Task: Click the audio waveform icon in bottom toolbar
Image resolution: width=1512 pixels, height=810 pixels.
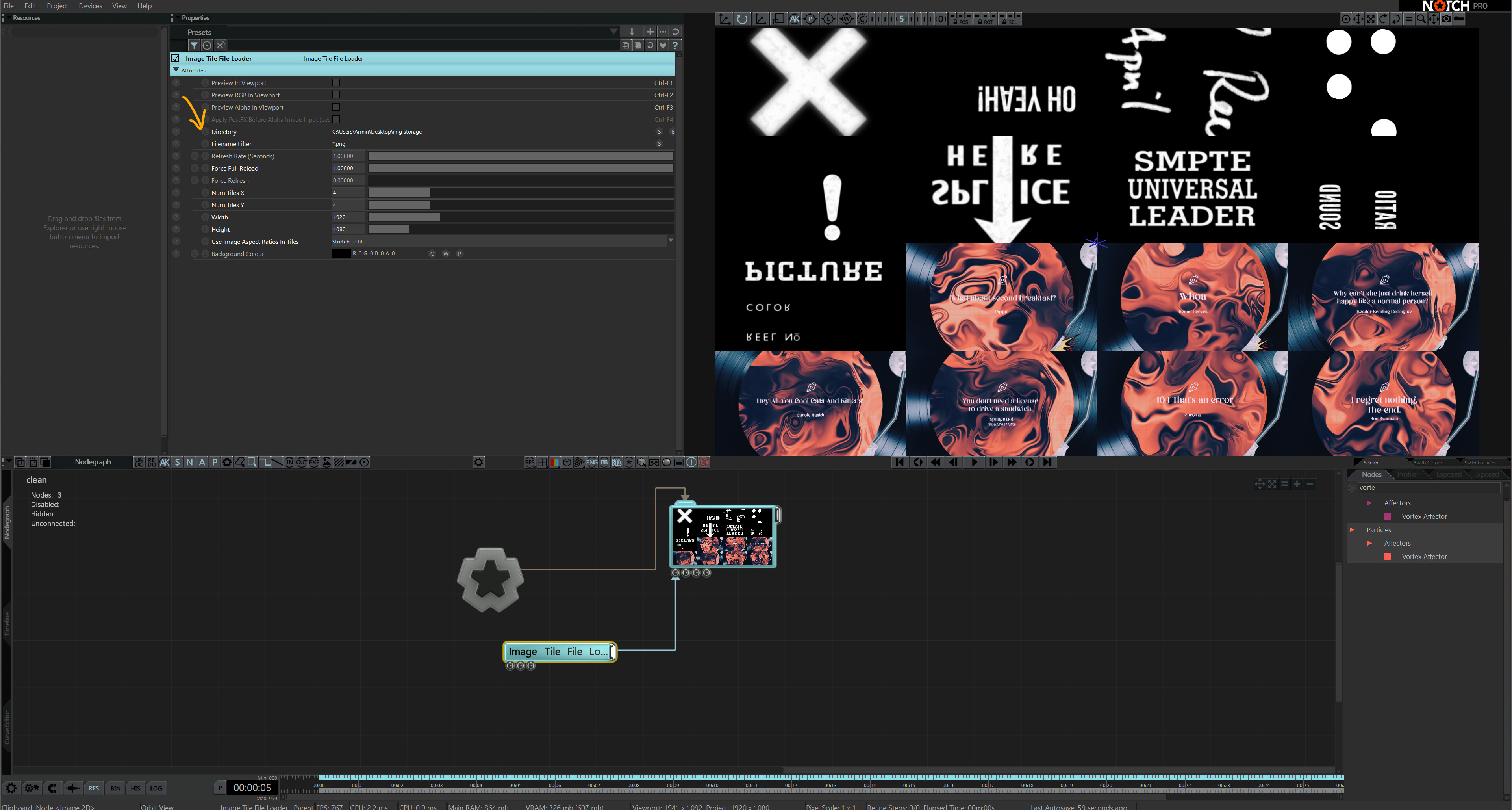Action: [x=73, y=788]
